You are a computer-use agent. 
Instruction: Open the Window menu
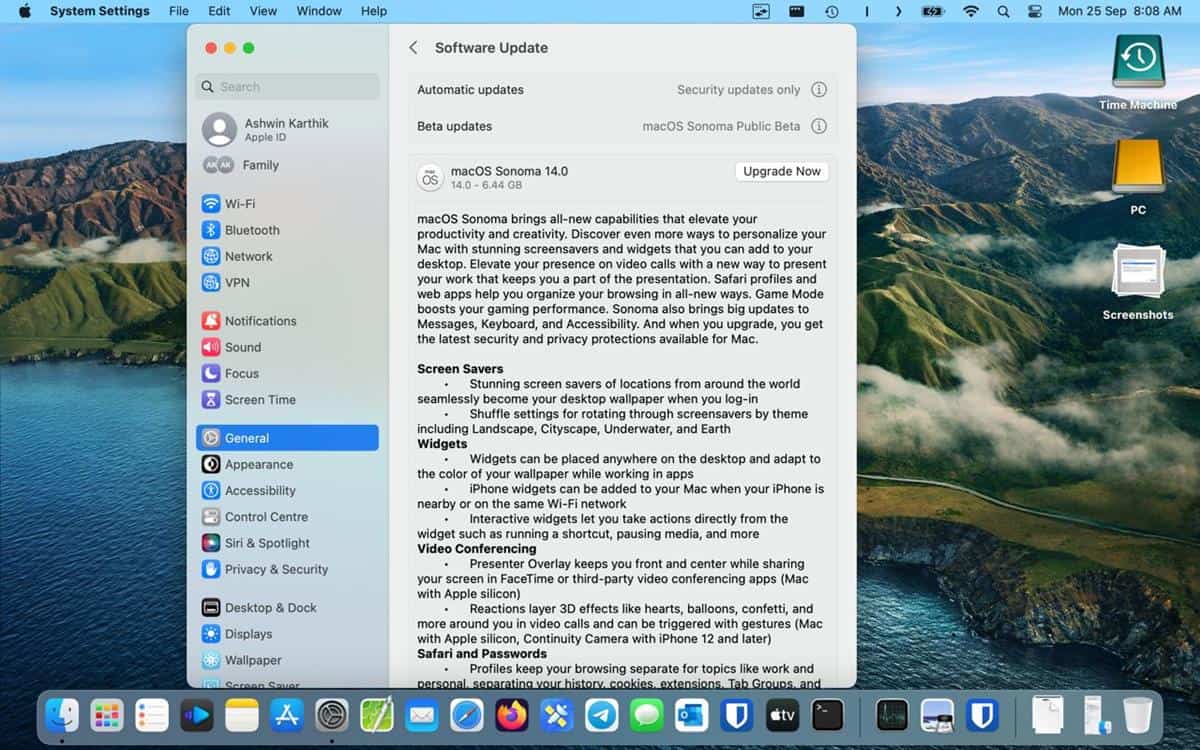coord(319,11)
